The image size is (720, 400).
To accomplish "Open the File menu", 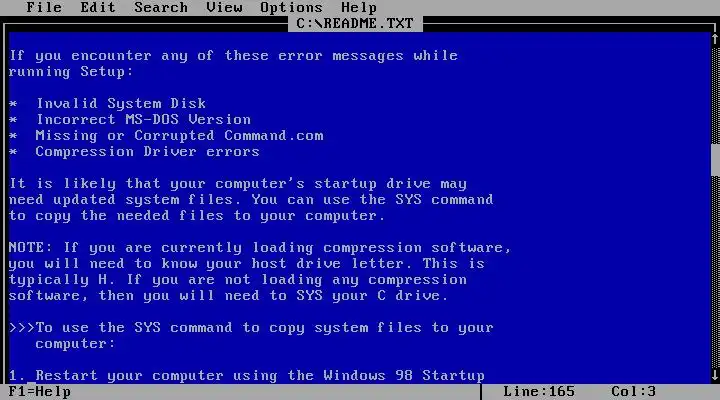I will pos(44,7).
